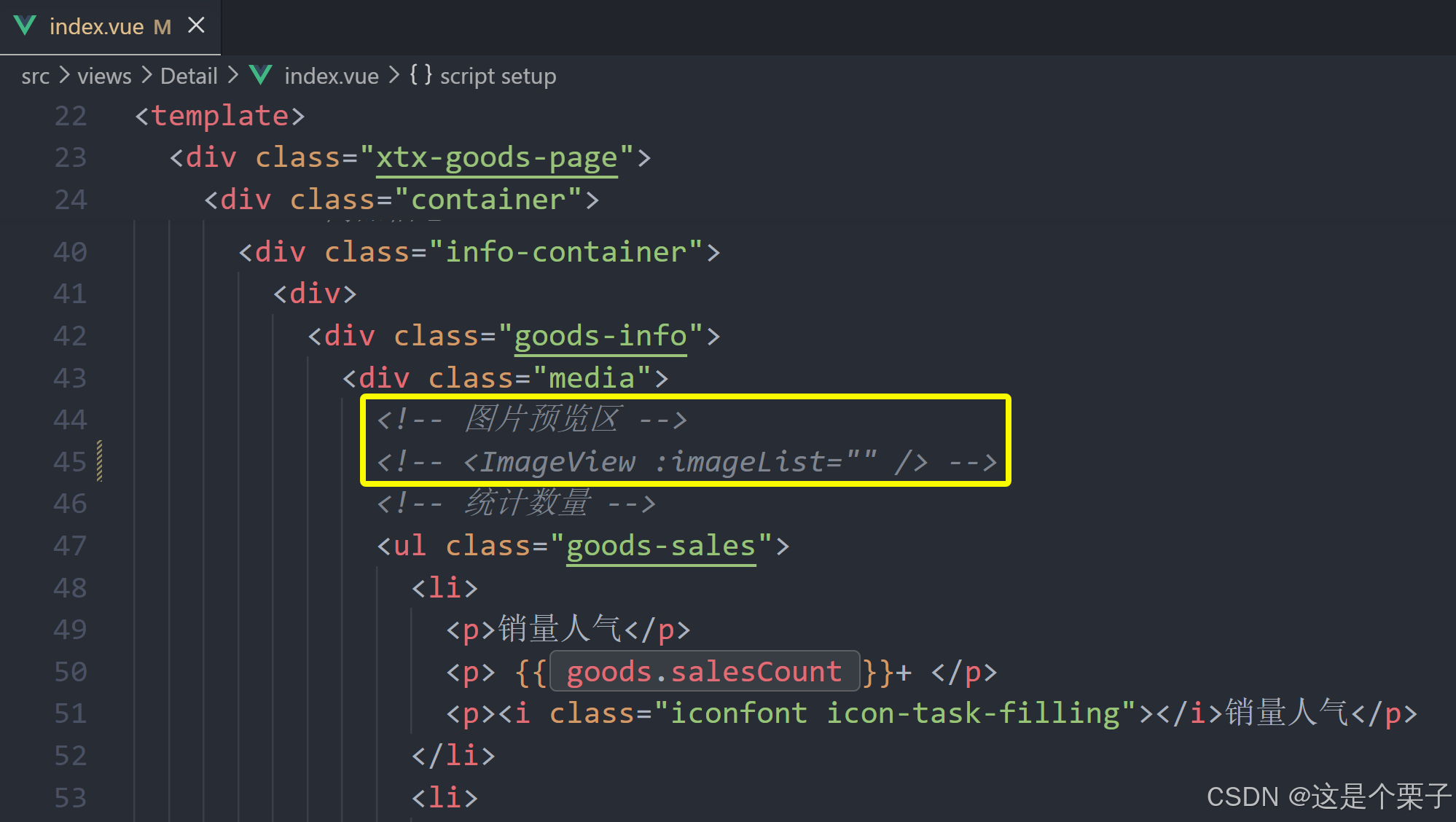Click the goods.salesCount expression
The image size is (1456, 822).
click(x=704, y=671)
